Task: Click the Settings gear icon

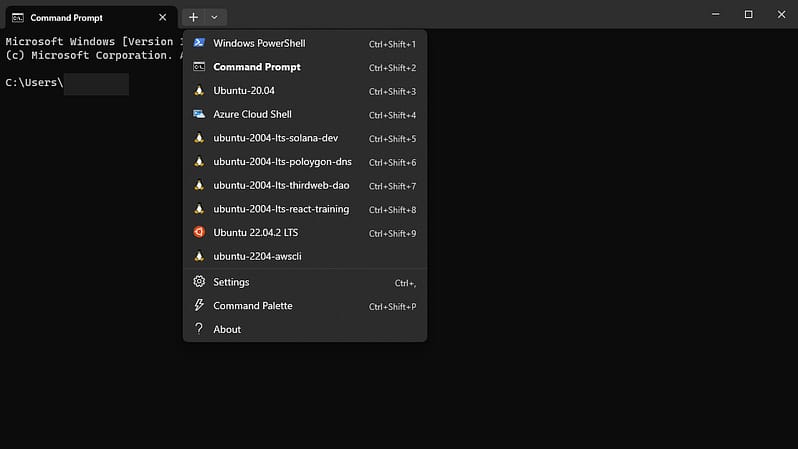Action: point(199,282)
